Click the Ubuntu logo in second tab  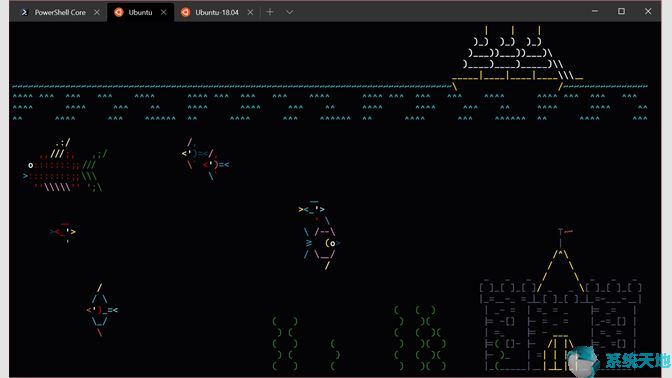119,12
